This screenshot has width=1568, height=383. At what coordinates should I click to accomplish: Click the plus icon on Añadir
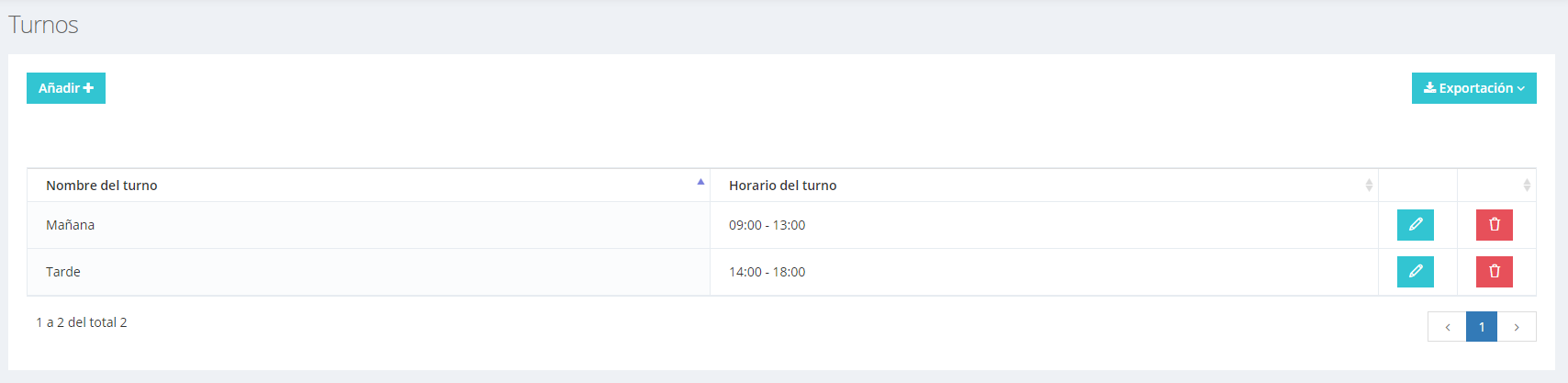(88, 88)
